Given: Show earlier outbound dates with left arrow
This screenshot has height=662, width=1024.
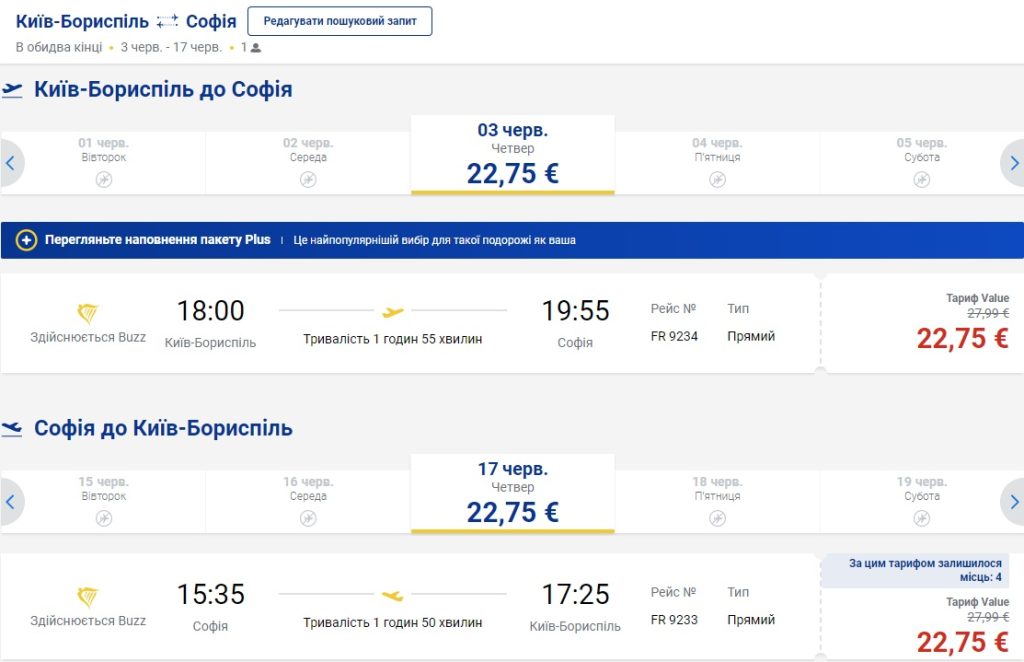Looking at the screenshot, I should click(11, 162).
